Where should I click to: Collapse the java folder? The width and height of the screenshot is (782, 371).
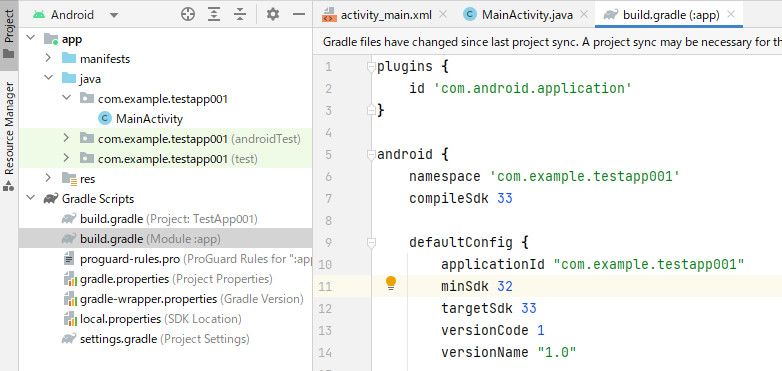pos(48,78)
